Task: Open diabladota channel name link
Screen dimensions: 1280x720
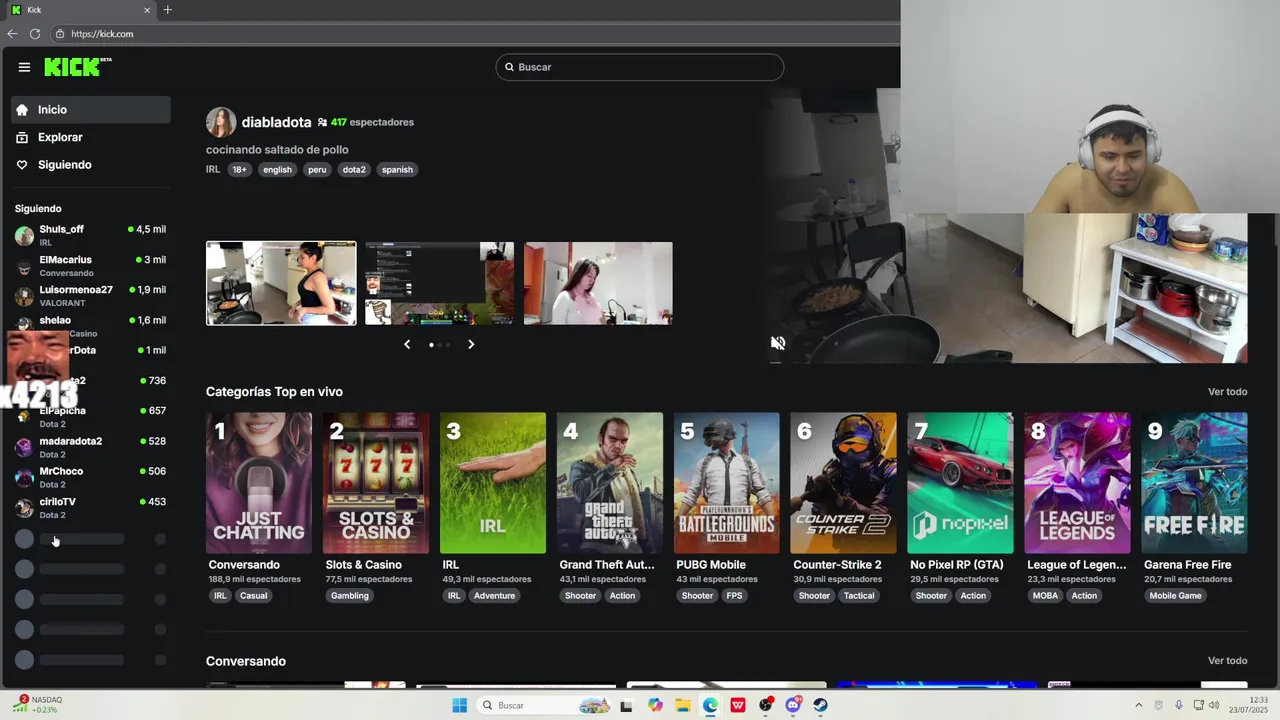Action: coord(276,122)
